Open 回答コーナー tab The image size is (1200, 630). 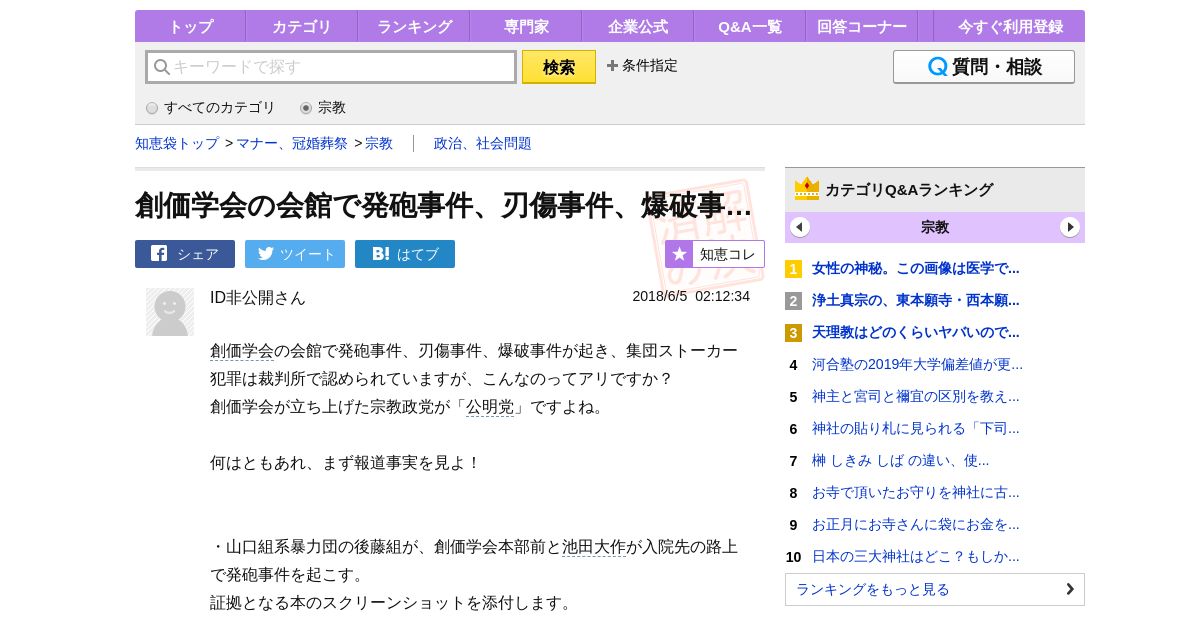pyautogui.click(x=861, y=27)
